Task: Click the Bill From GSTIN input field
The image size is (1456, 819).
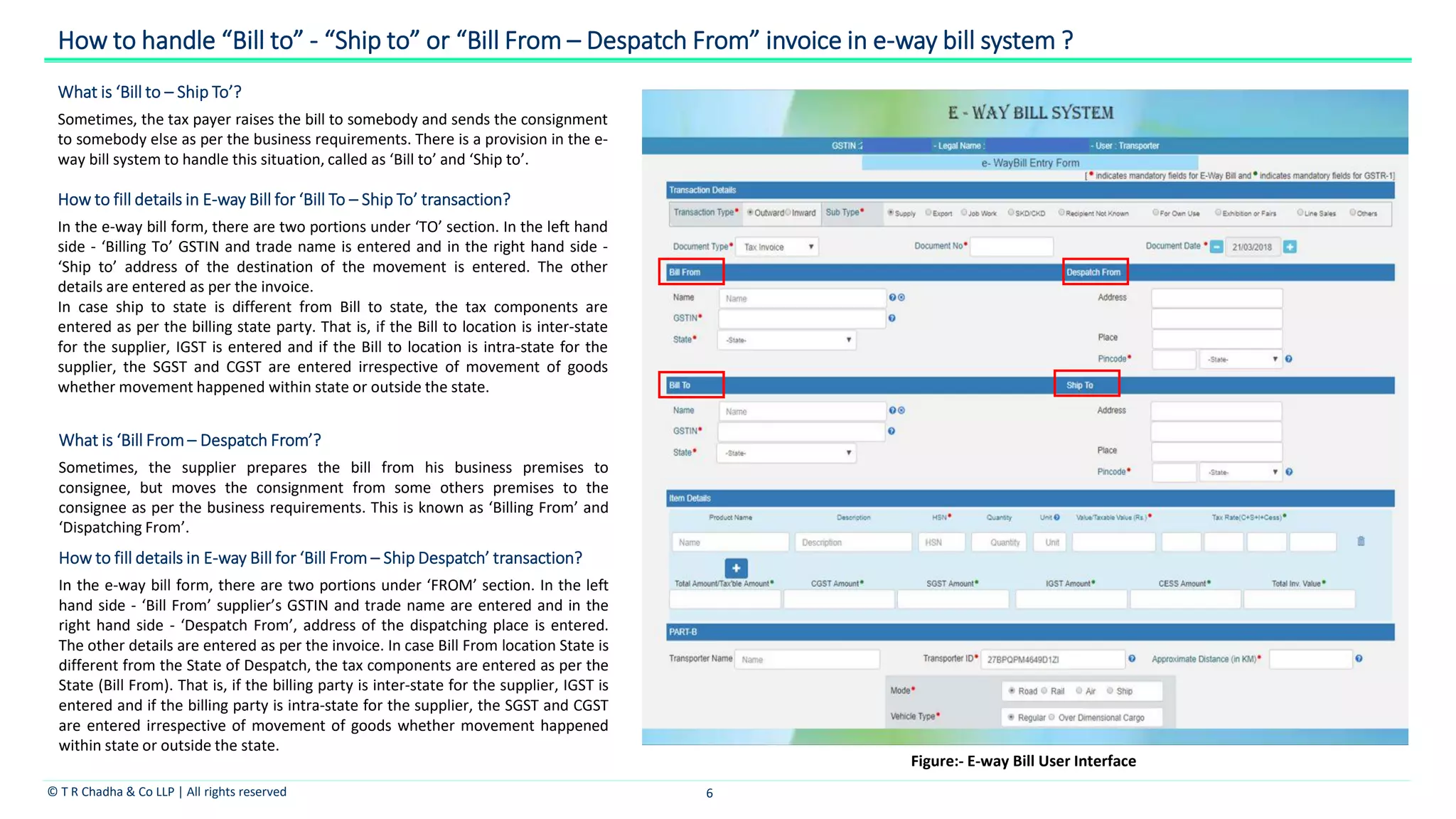Action: pyautogui.click(x=802, y=318)
